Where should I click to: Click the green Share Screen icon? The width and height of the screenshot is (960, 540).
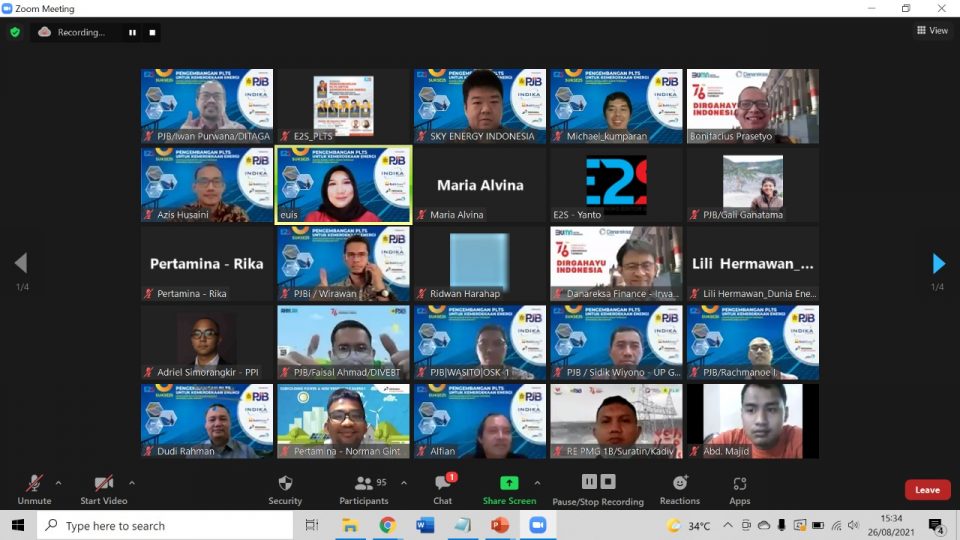point(509,483)
